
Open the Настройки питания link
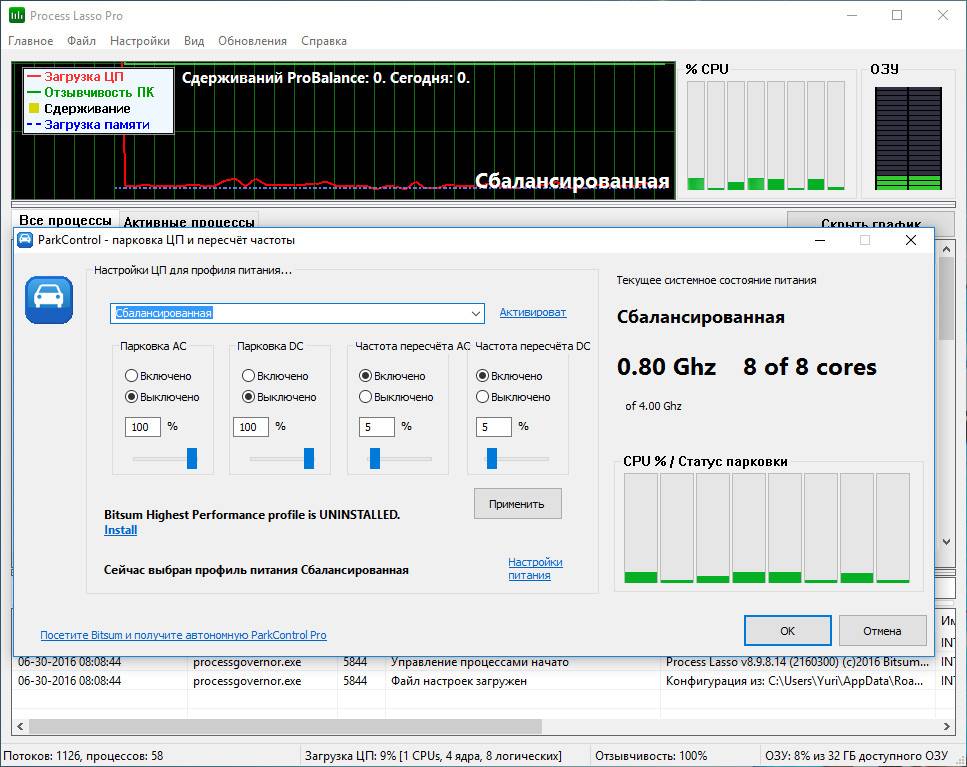click(535, 568)
